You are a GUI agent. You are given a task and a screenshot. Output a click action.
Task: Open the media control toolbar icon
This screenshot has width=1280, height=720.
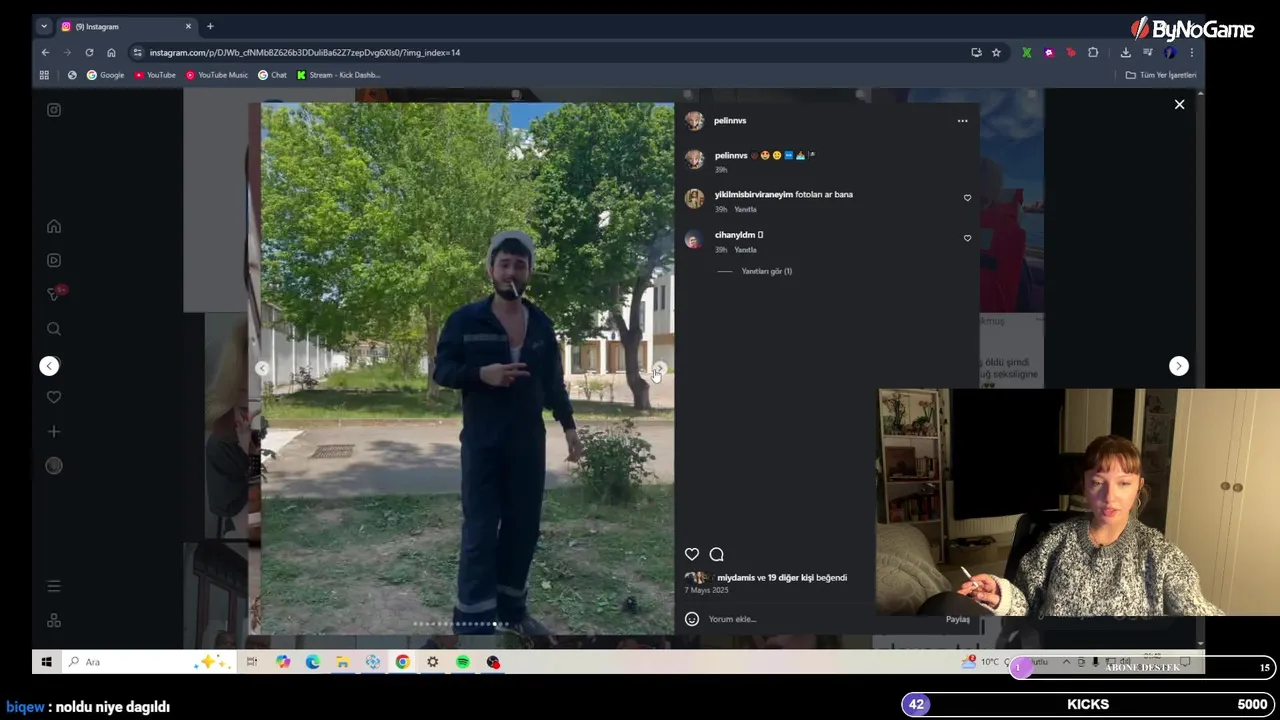(x=1147, y=52)
